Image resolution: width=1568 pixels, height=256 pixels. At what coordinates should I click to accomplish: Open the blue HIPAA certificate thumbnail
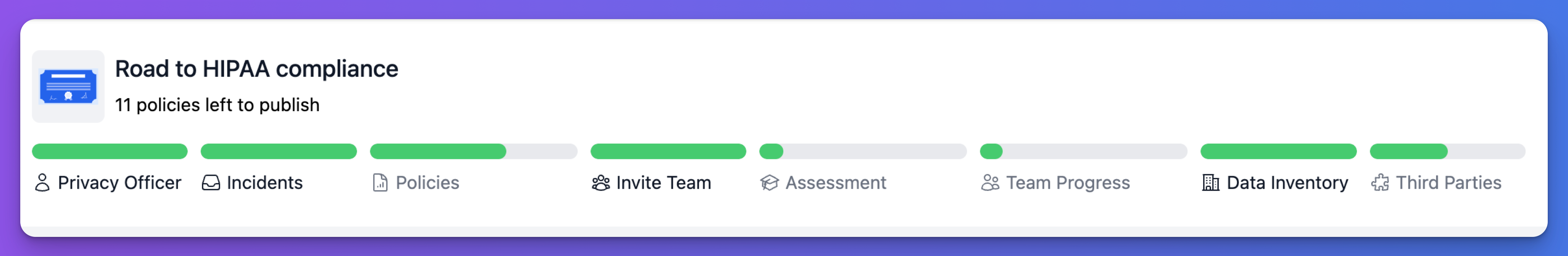[x=68, y=86]
